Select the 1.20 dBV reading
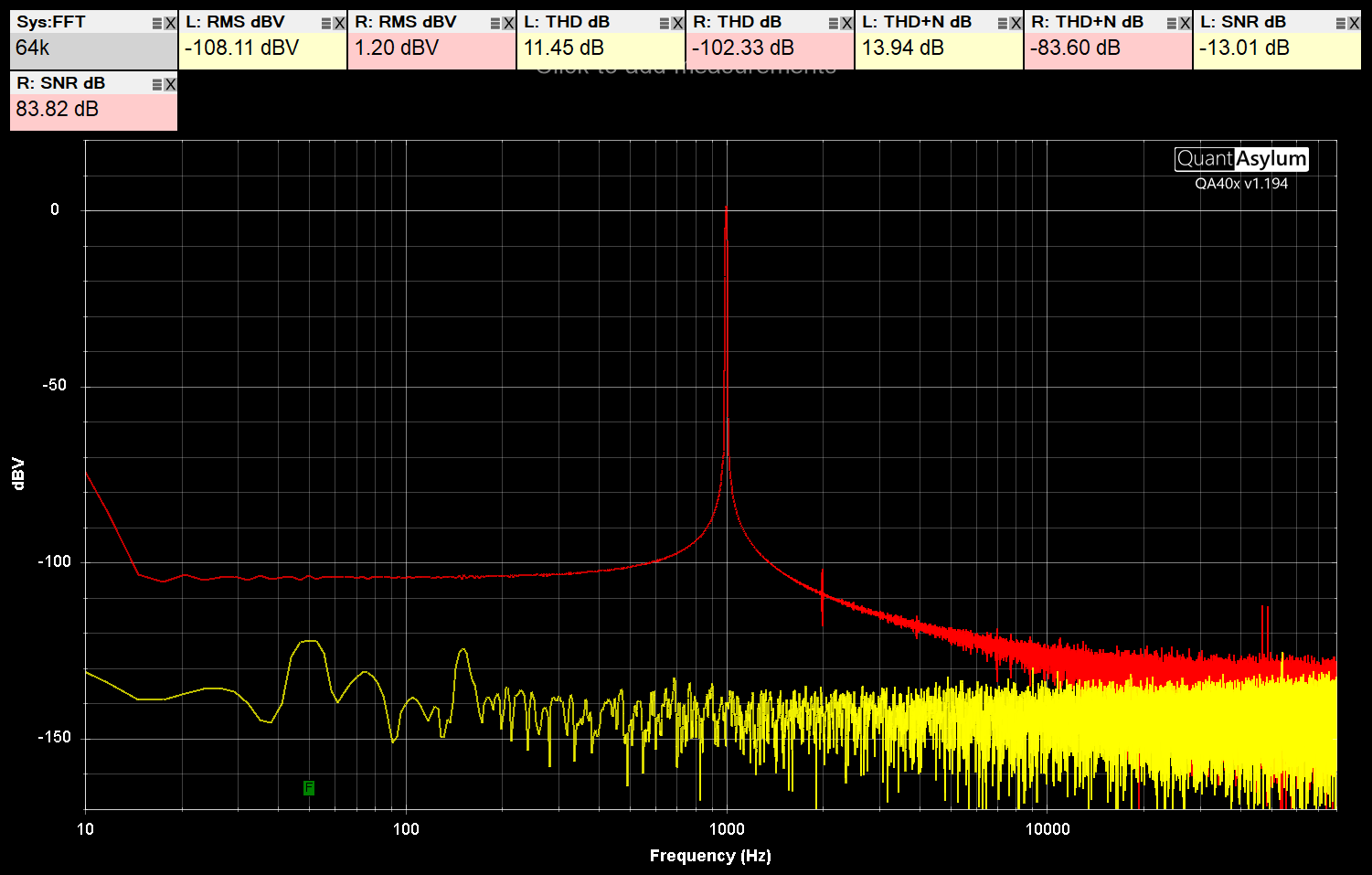The width and height of the screenshot is (1372, 875). 397,48
